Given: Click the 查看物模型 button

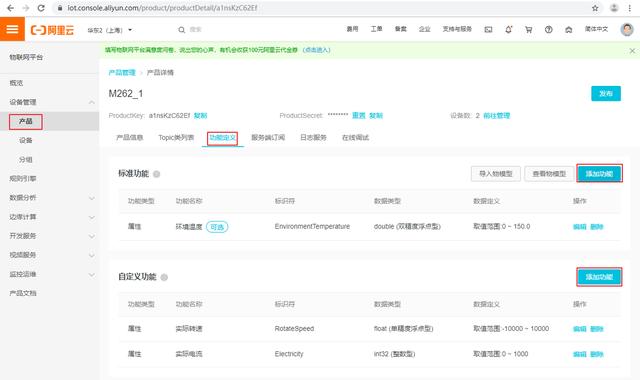Looking at the screenshot, I should tap(549, 174).
